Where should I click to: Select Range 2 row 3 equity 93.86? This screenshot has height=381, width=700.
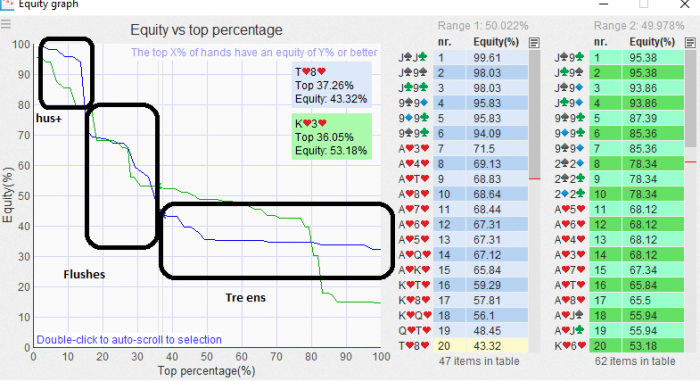tap(618, 88)
